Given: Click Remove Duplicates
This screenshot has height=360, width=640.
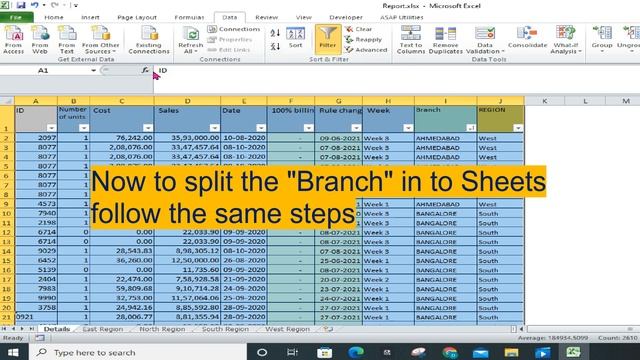Looking at the screenshot, I should tap(445, 40).
